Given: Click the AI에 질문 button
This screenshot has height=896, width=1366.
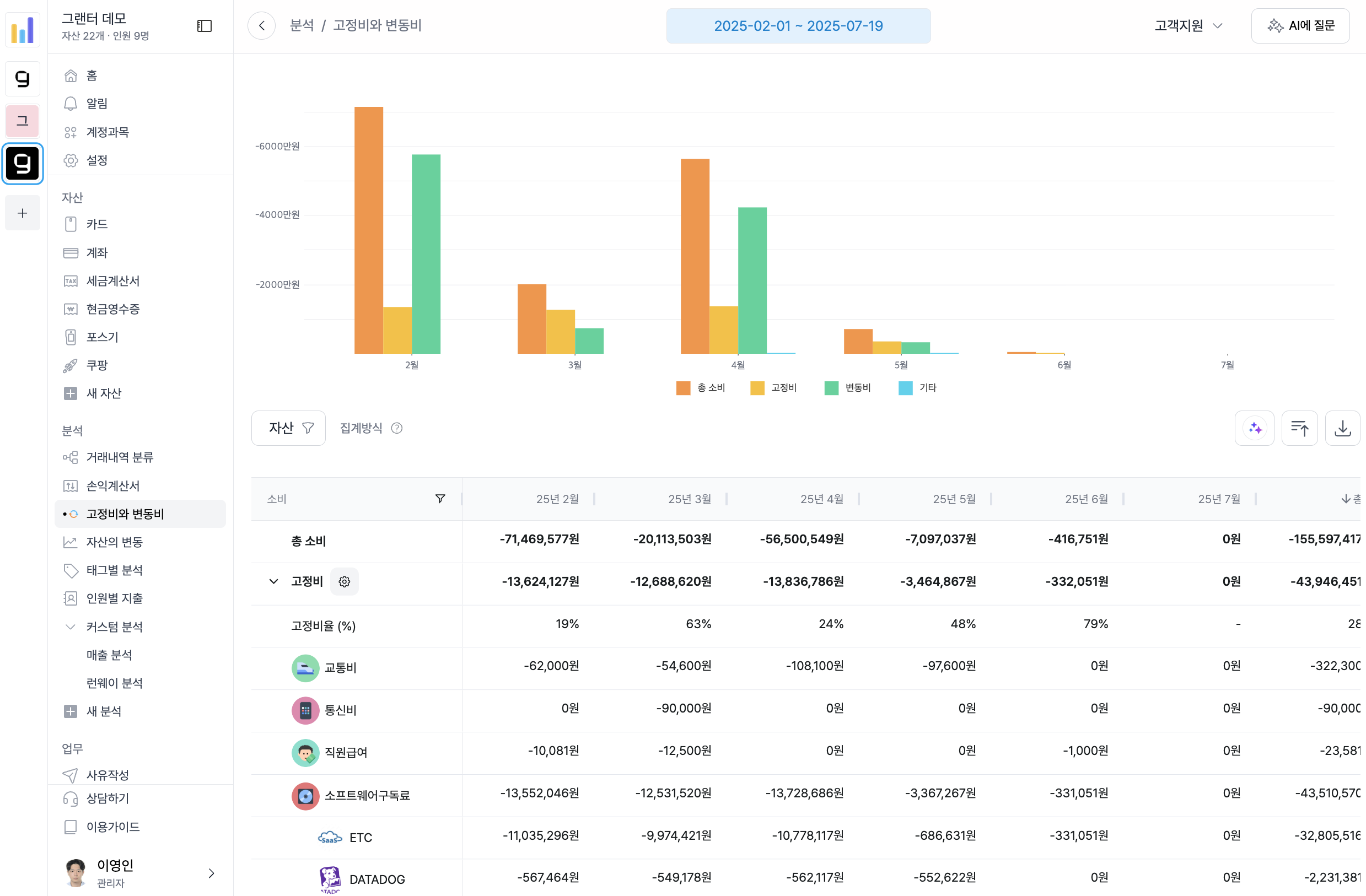Looking at the screenshot, I should click(x=1300, y=26).
